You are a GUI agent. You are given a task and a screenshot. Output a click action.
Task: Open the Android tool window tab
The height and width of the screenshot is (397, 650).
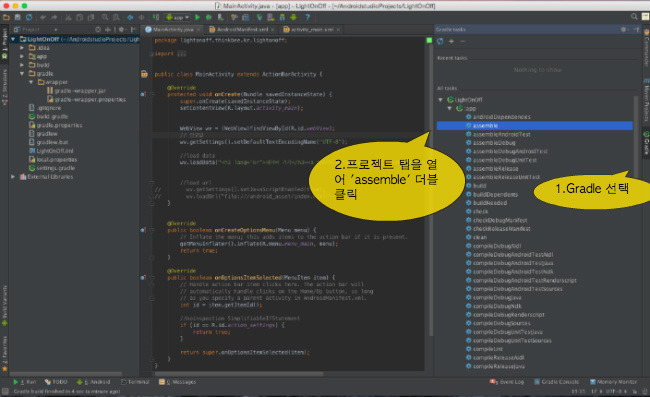click(94, 382)
